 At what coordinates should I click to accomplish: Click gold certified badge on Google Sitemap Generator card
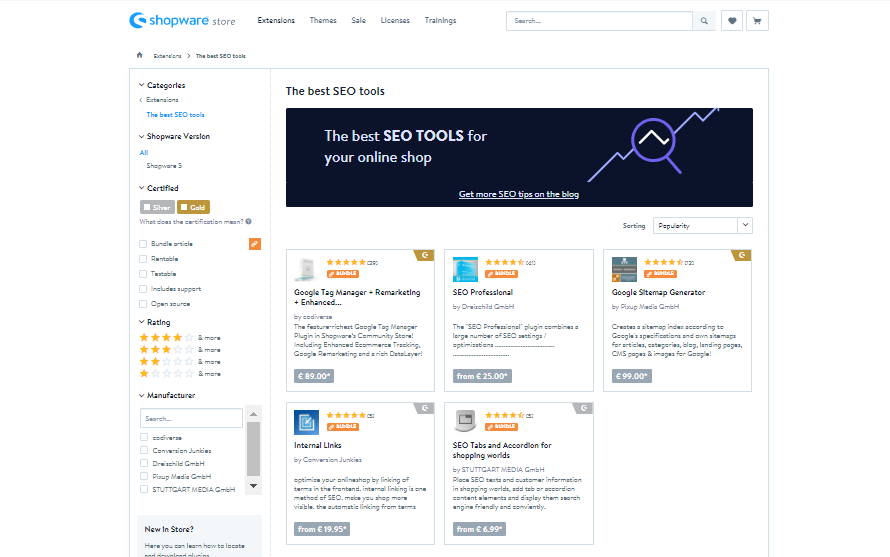tap(742, 256)
